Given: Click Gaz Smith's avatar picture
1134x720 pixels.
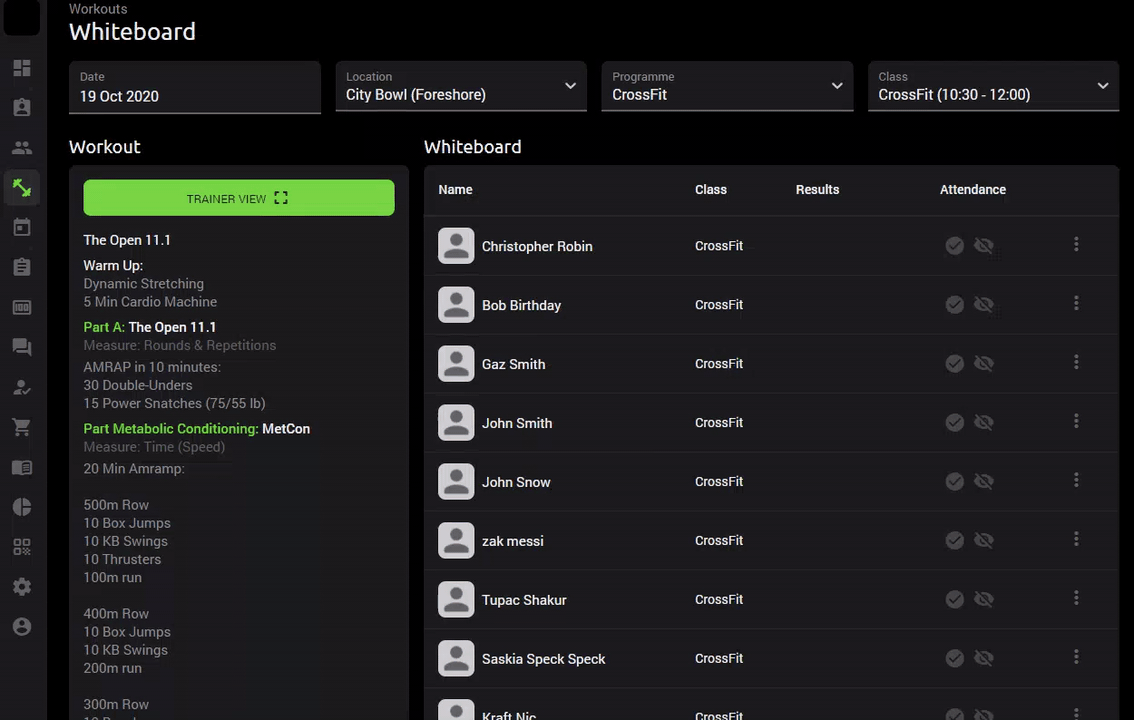Looking at the screenshot, I should (x=456, y=364).
